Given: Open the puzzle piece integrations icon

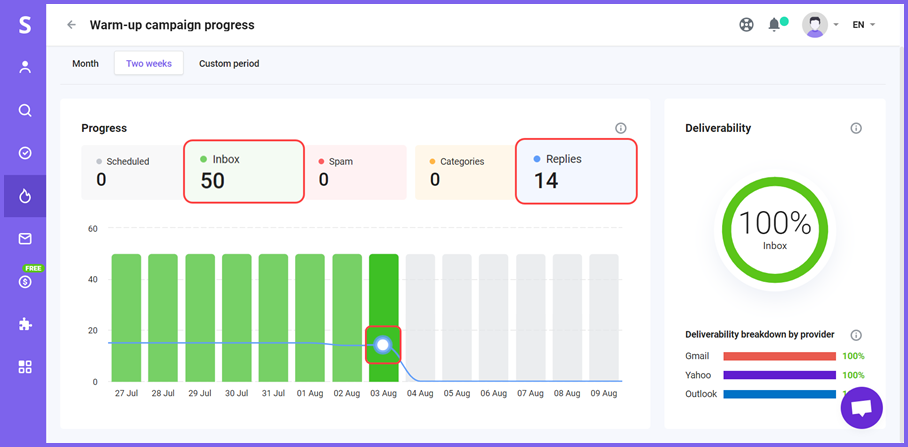Looking at the screenshot, I should click(24, 324).
